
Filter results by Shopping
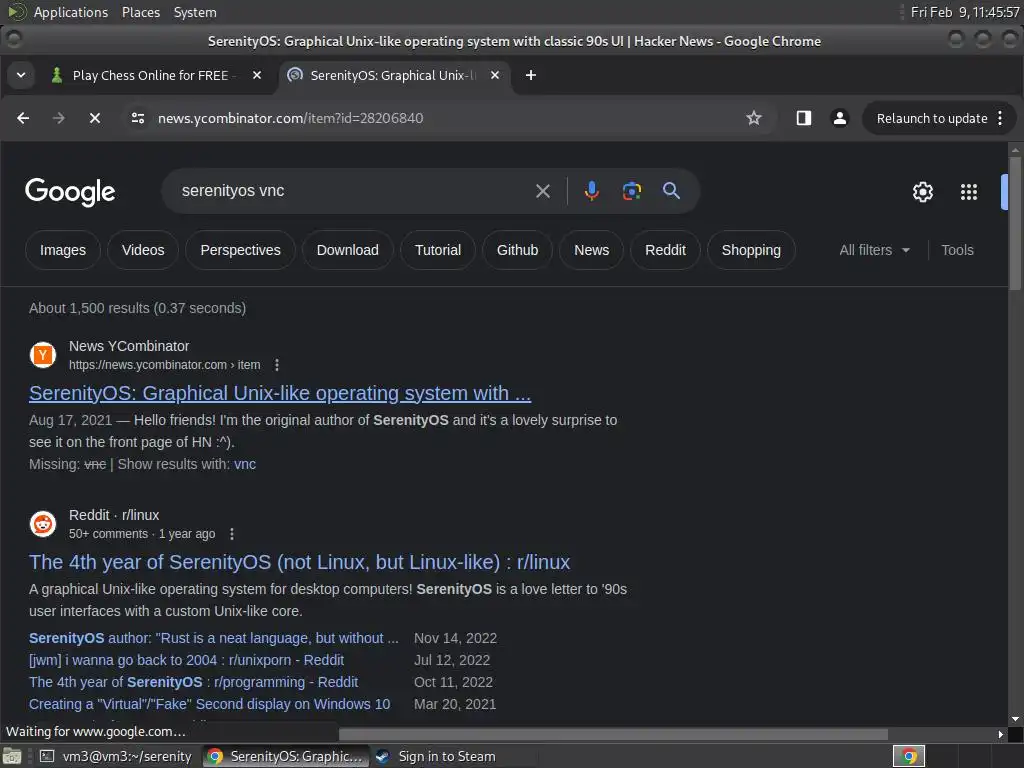click(751, 250)
